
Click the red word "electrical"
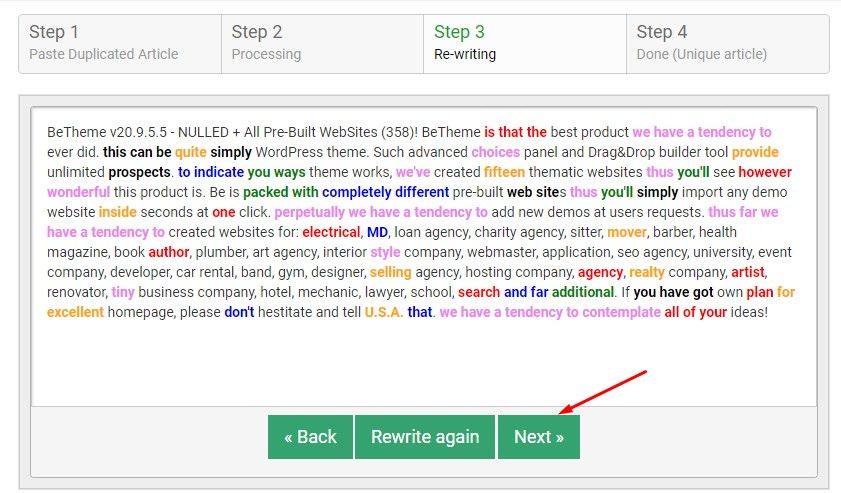point(331,232)
